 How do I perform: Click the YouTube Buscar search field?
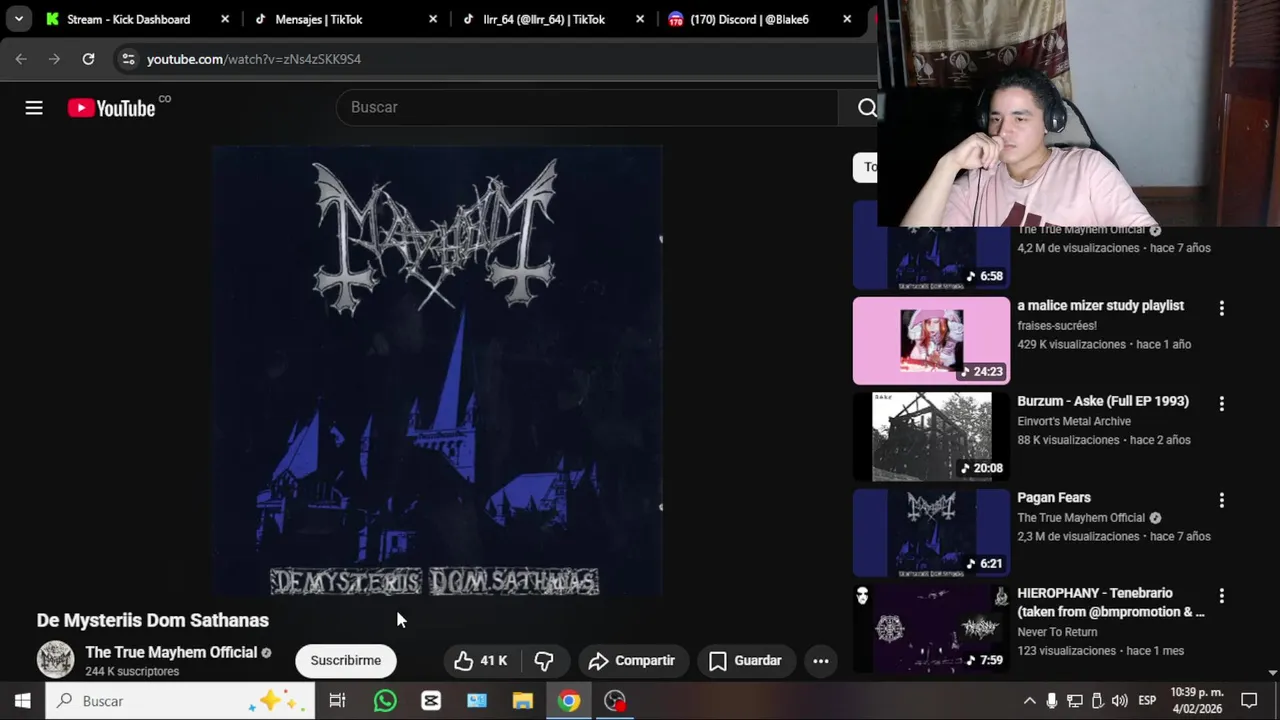click(x=587, y=107)
